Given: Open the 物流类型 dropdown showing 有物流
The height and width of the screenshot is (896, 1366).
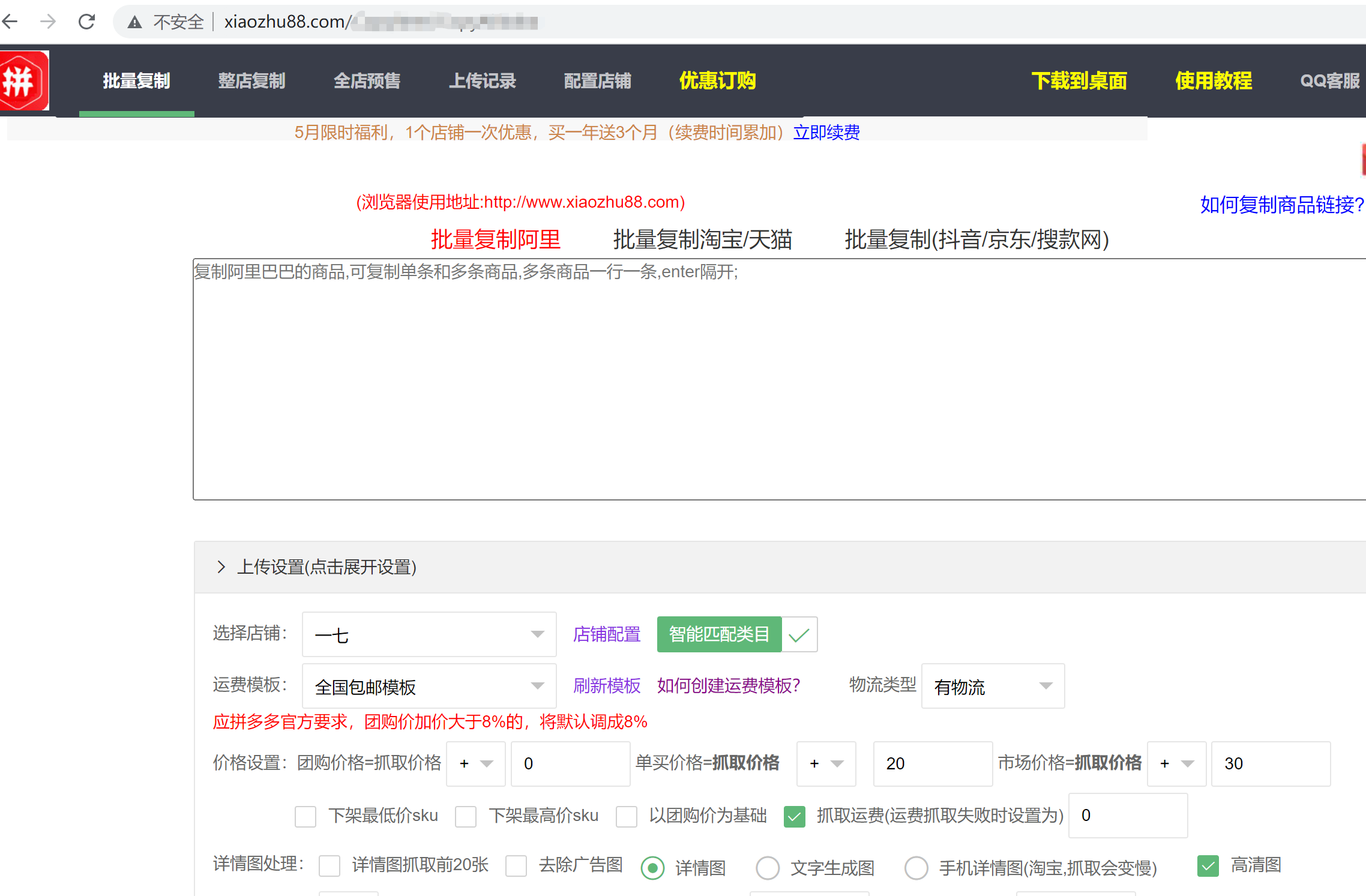Looking at the screenshot, I should [993, 687].
